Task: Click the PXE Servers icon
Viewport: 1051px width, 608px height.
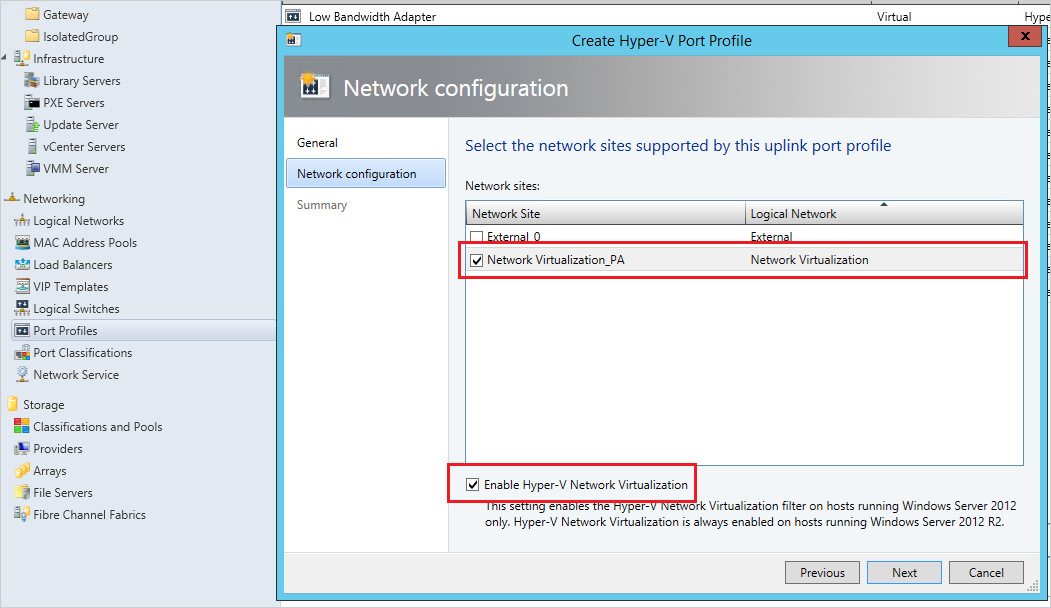Action: (32, 103)
